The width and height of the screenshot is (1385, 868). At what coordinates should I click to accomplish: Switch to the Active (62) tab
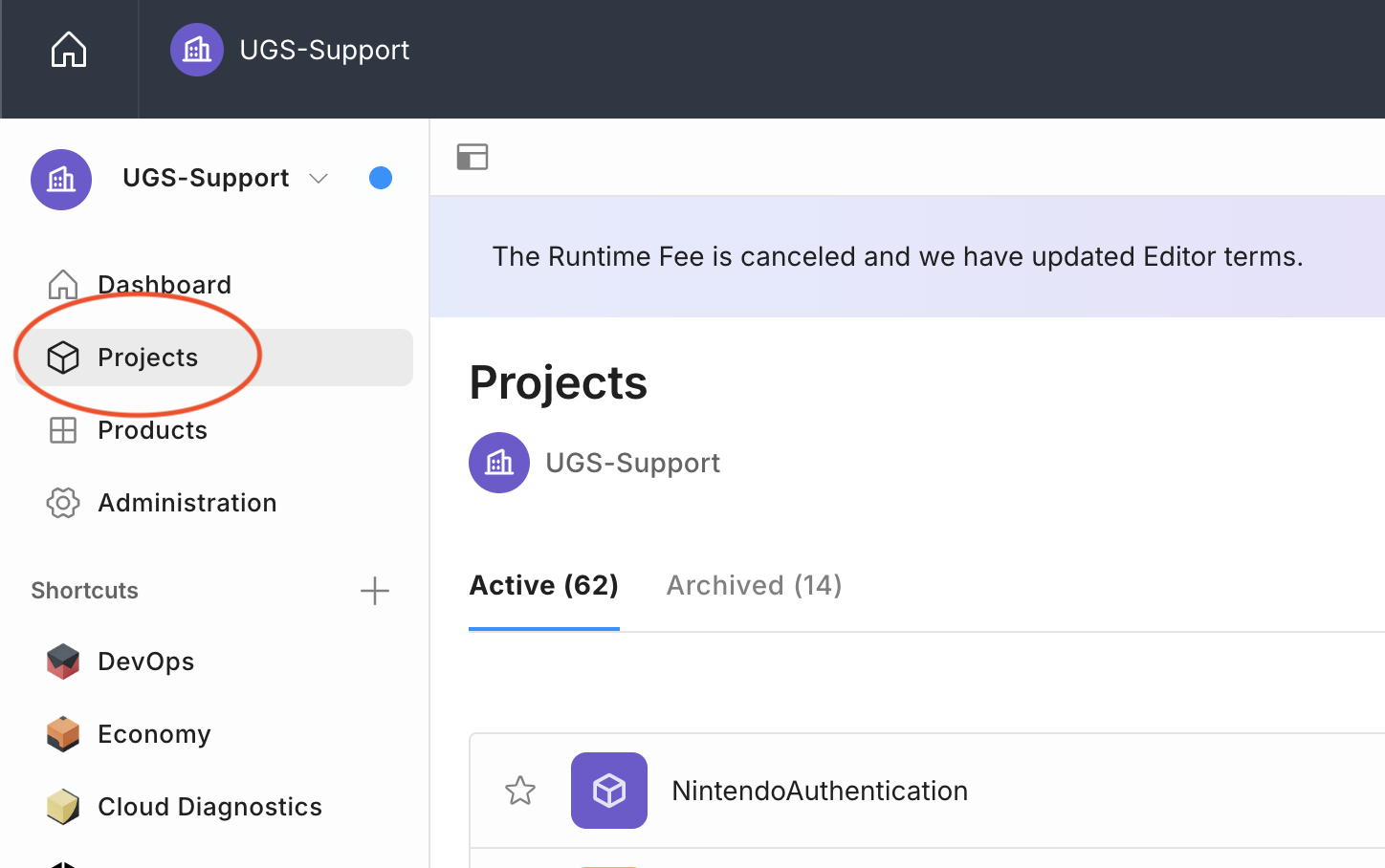pos(544,585)
